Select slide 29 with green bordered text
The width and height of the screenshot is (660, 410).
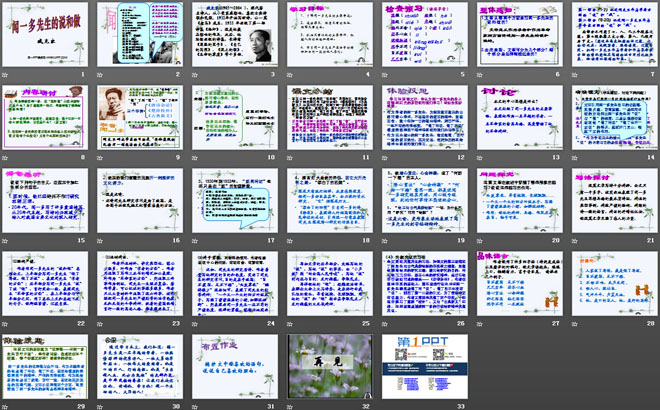(45, 366)
